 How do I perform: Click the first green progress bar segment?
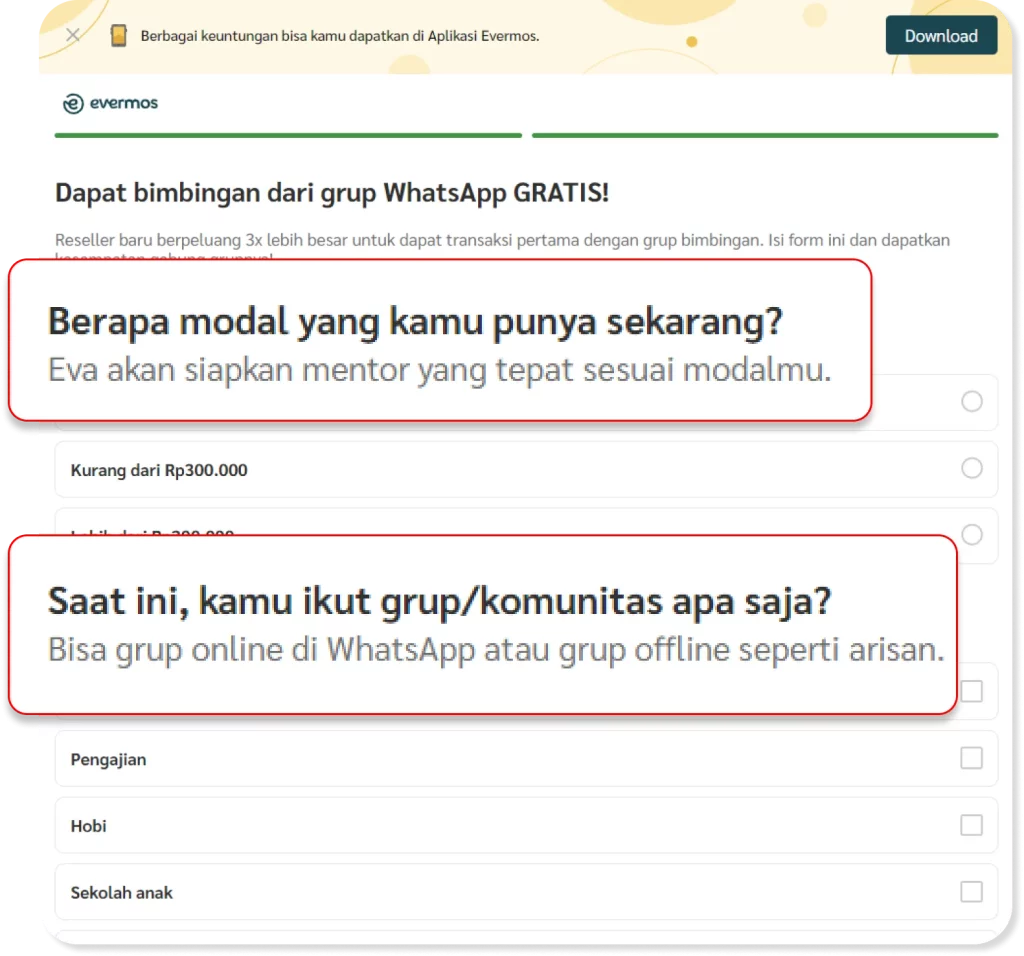tap(288, 134)
